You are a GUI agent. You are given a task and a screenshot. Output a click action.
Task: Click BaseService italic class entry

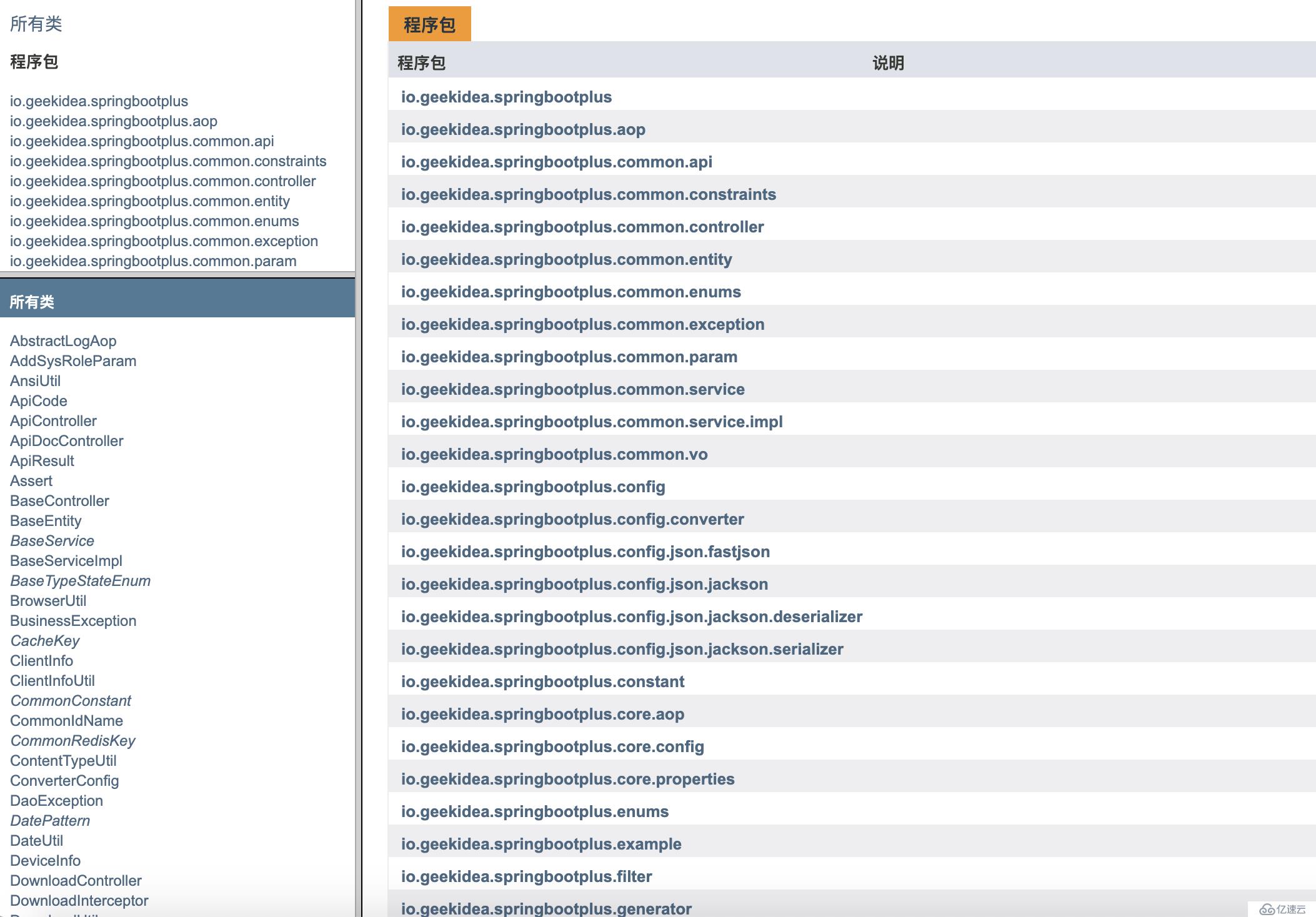coord(51,540)
